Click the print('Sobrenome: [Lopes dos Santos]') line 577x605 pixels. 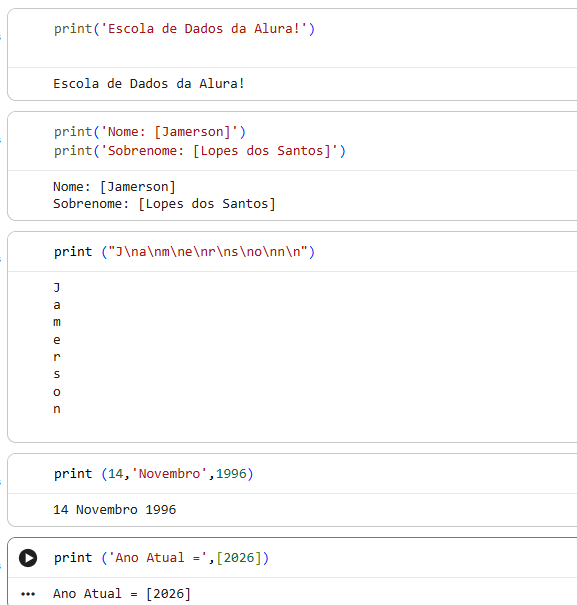pyautogui.click(x=200, y=151)
